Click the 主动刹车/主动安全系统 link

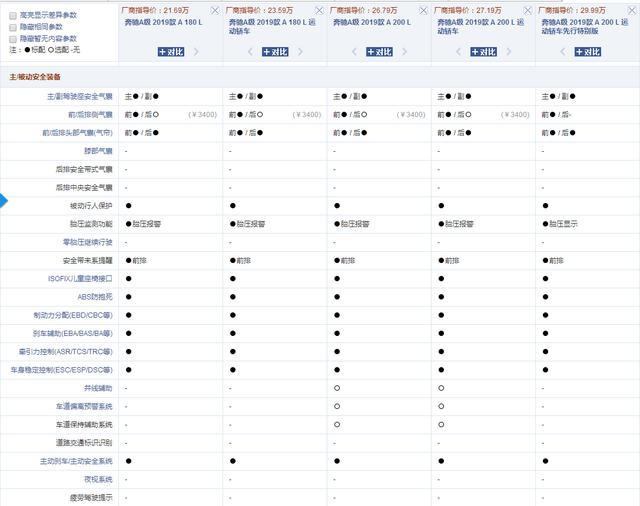tap(76, 462)
